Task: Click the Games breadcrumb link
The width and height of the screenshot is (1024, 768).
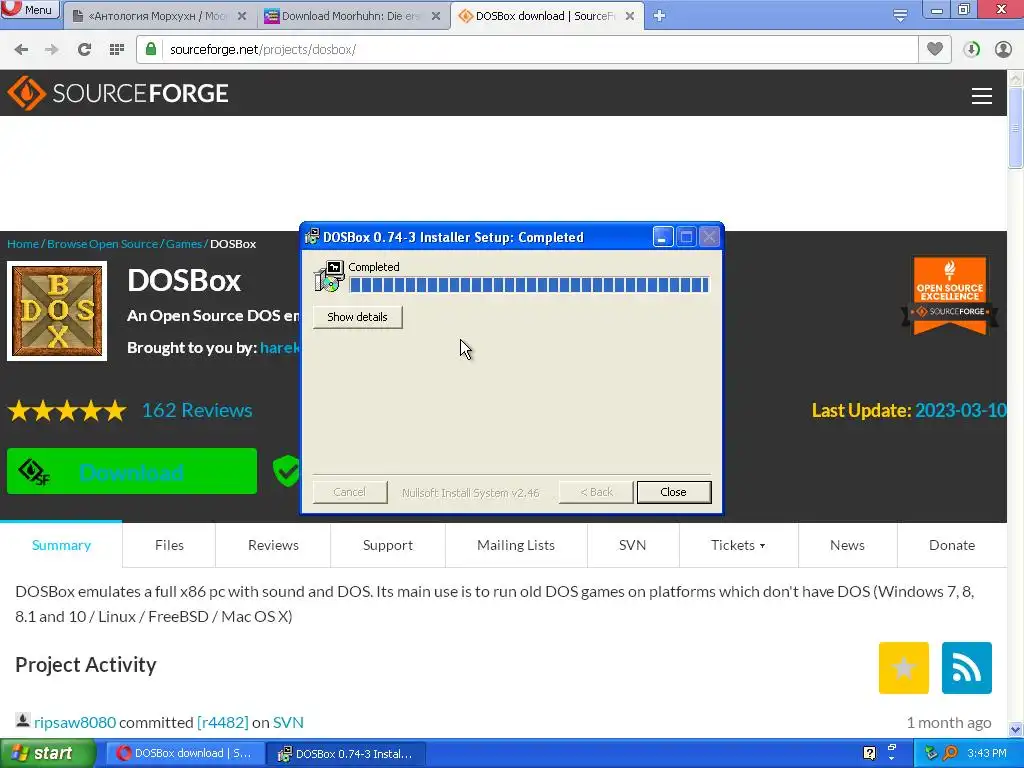Action: point(184,244)
